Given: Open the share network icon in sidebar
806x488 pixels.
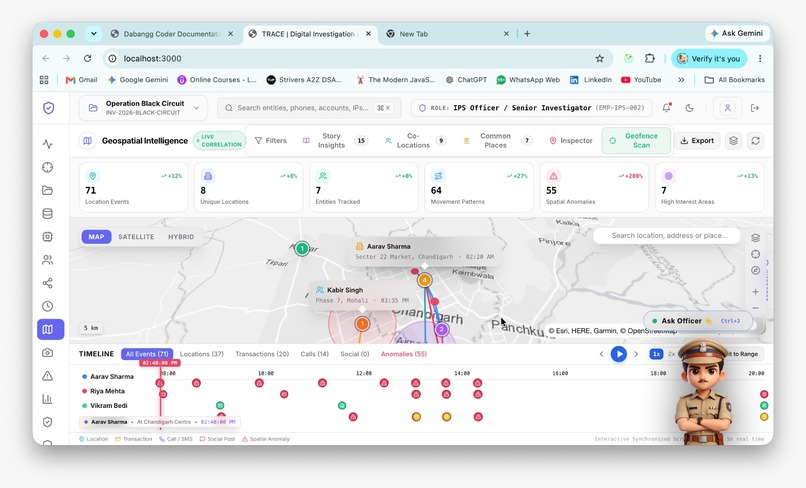Looking at the screenshot, I should 48,283.
